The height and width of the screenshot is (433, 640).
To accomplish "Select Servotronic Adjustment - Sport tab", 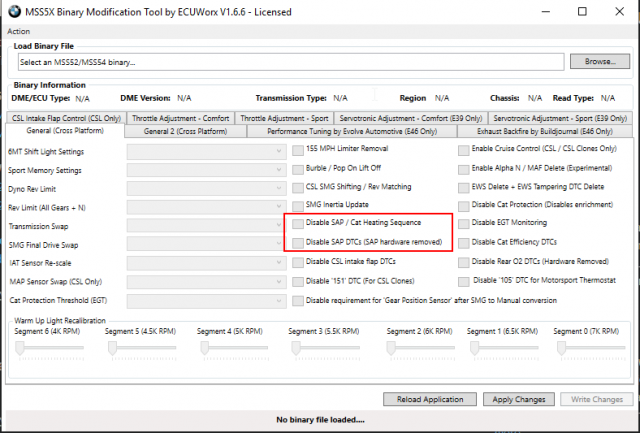I will coord(560,118).
